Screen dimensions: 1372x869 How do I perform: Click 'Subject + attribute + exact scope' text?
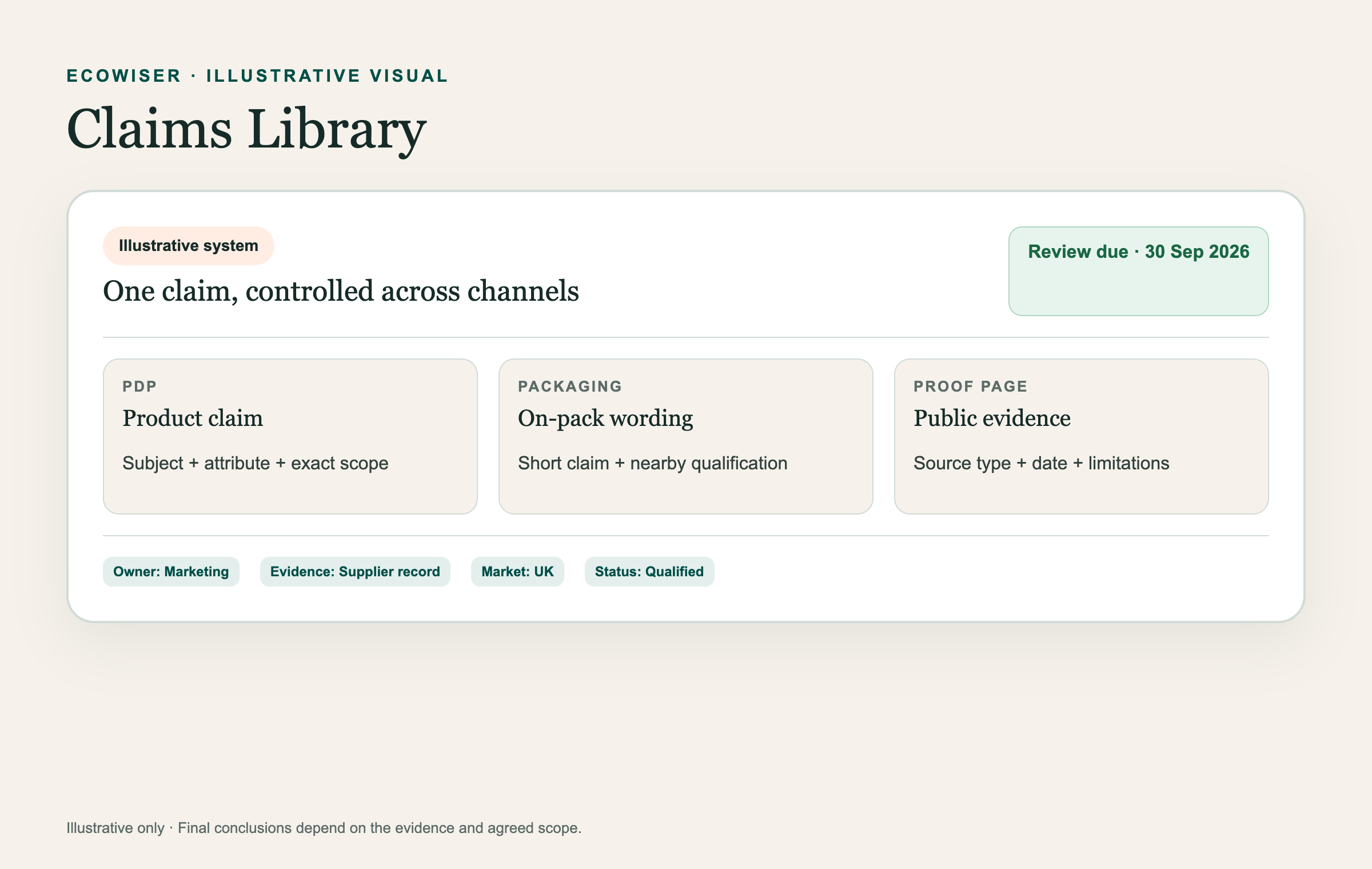click(256, 463)
